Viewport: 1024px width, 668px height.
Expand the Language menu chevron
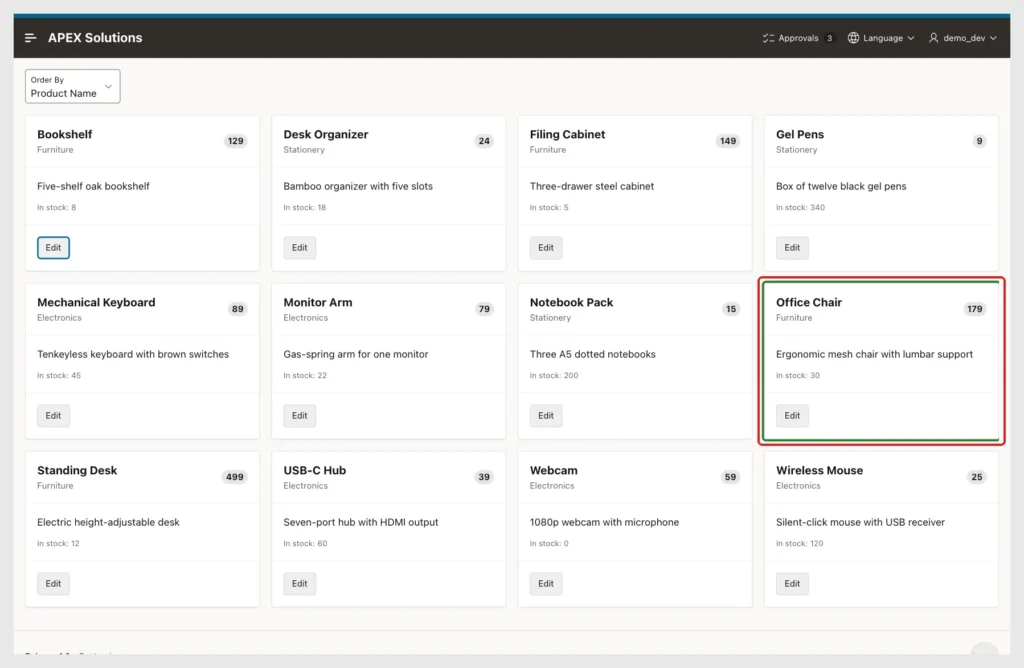[910, 38]
